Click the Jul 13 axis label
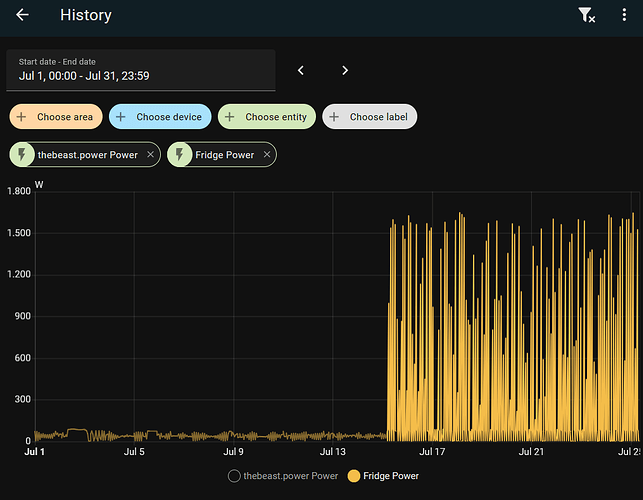 pyautogui.click(x=333, y=452)
